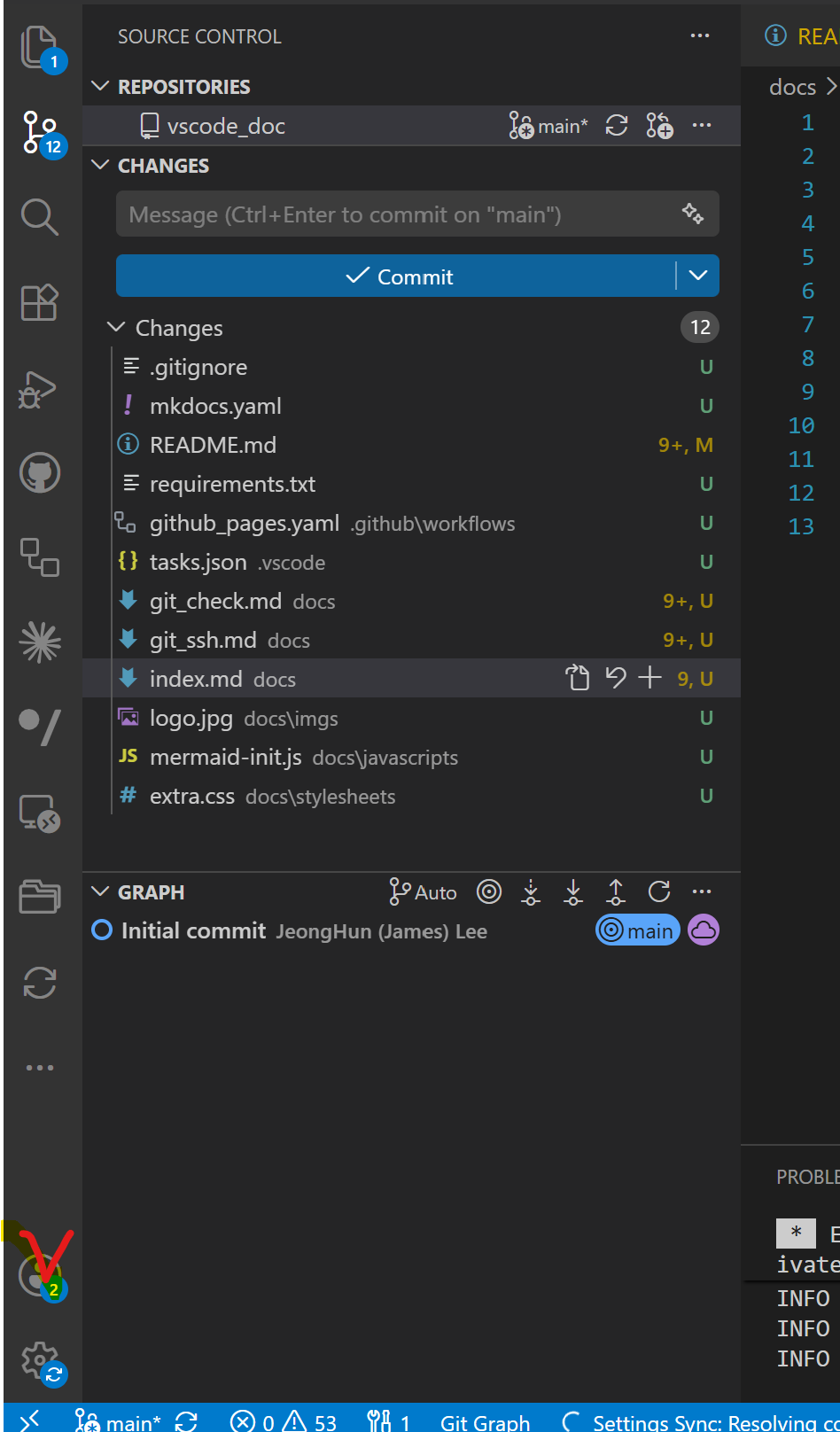Collapse the GRAPH section
The width and height of the screenshot is (840, 1432).
101,891
